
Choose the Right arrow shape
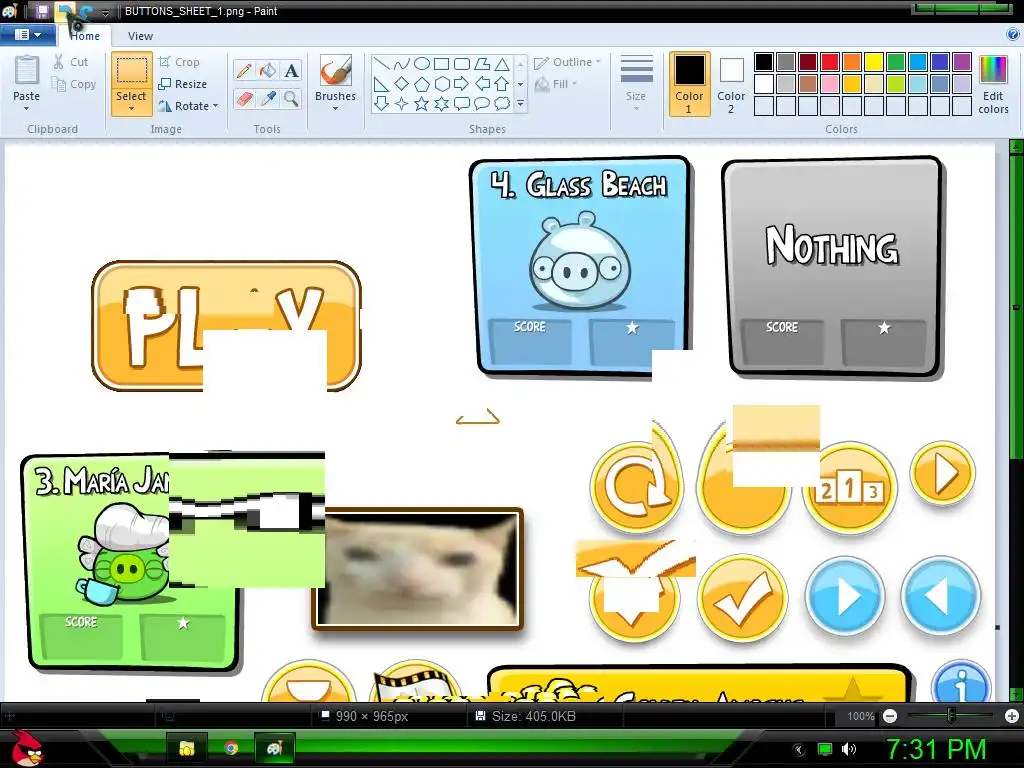coord(462,84)
